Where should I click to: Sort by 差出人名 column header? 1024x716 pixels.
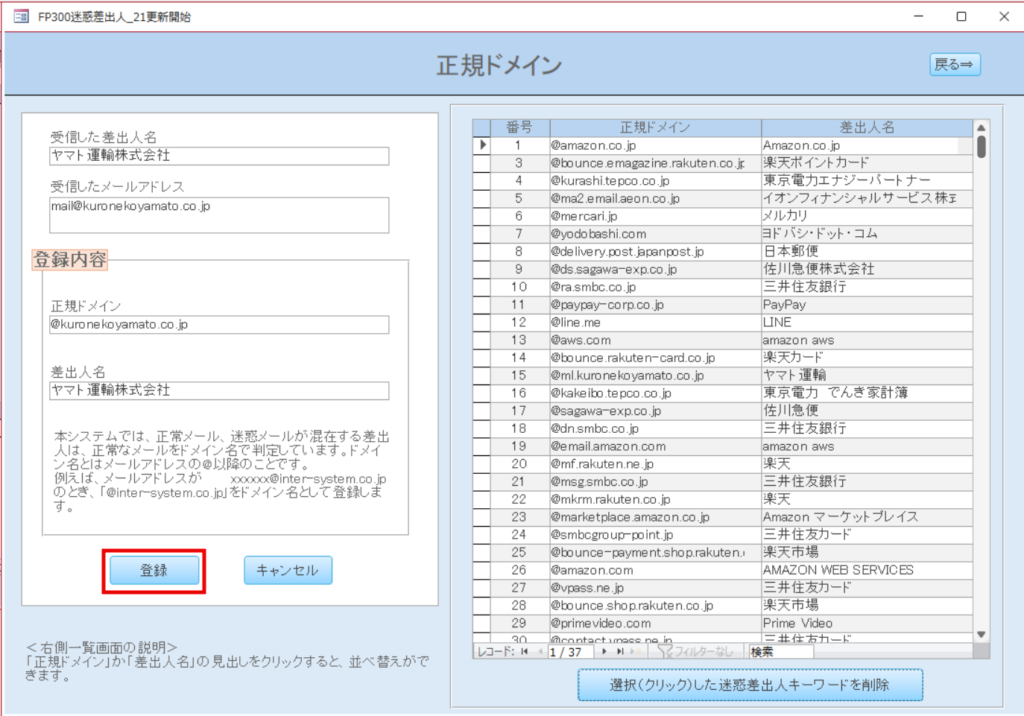point(866,128)
